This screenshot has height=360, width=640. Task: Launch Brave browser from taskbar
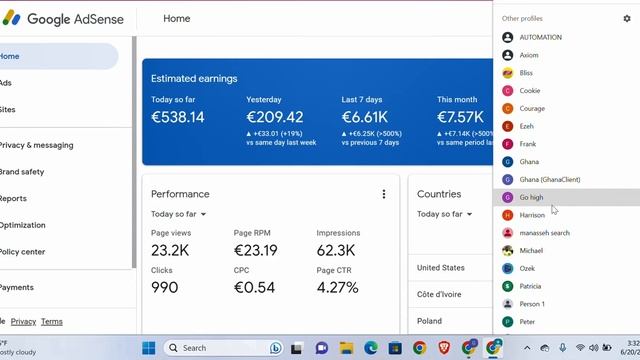[x=444, y=348]
